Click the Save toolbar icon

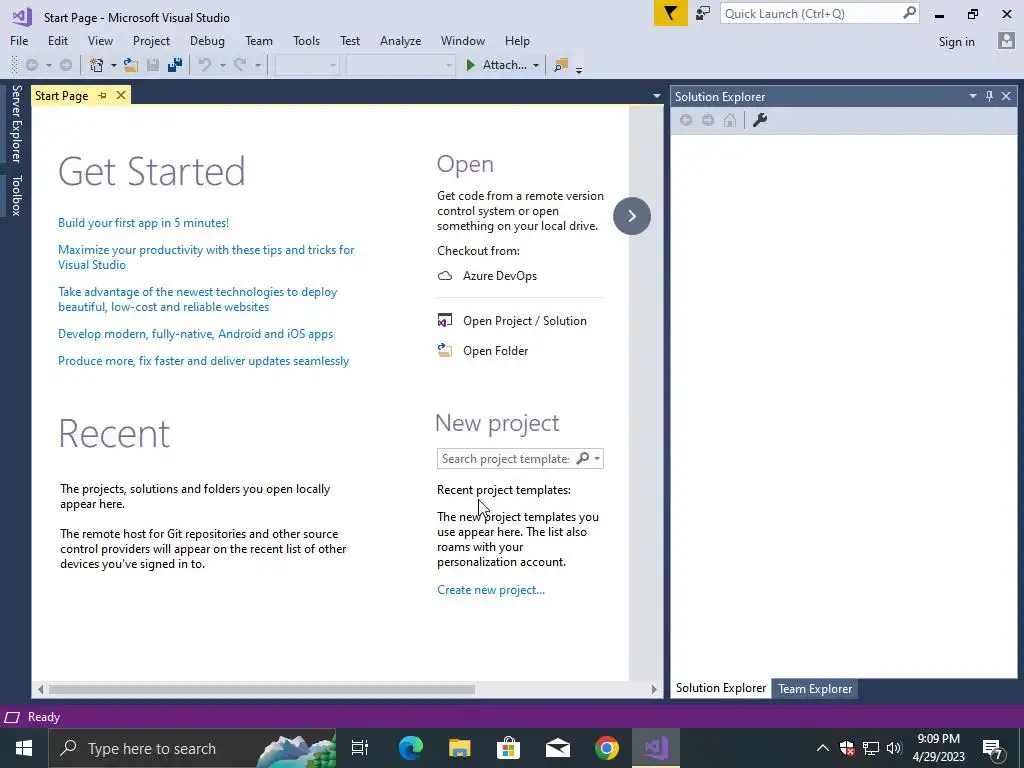coord(153,65)
